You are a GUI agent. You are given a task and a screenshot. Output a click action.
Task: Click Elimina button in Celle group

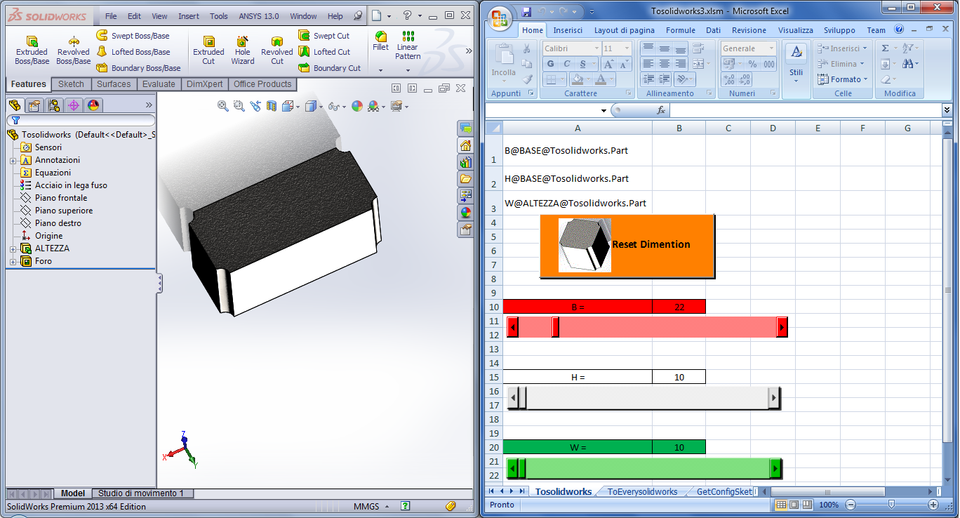pos(841,64)
